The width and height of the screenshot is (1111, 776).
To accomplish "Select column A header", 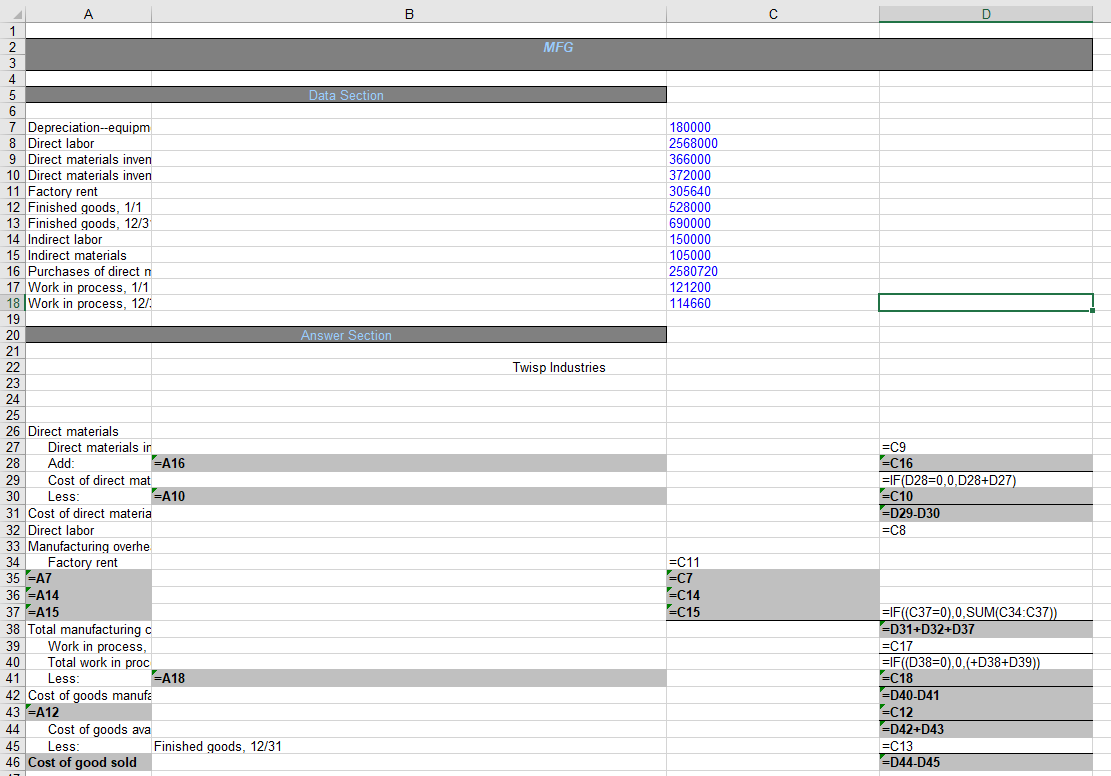I will point(88,14).
